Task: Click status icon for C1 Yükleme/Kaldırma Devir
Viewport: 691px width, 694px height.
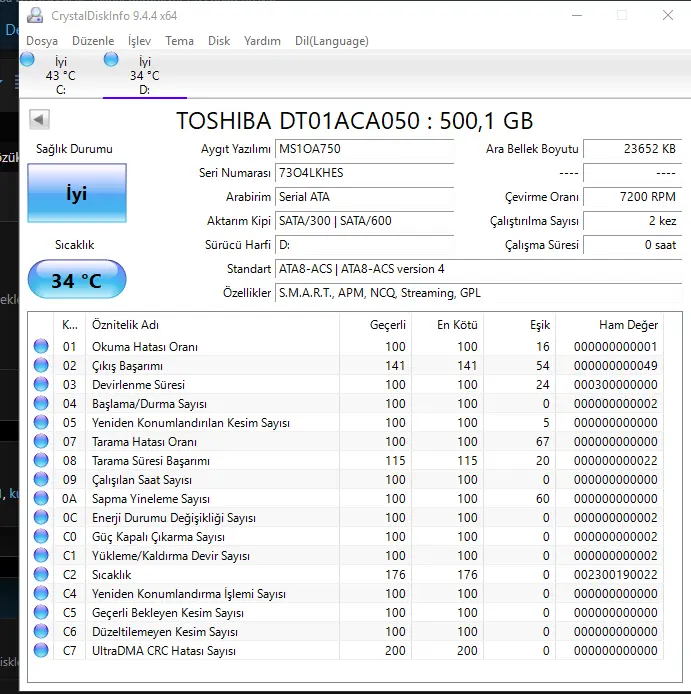Action: (41, 555)
